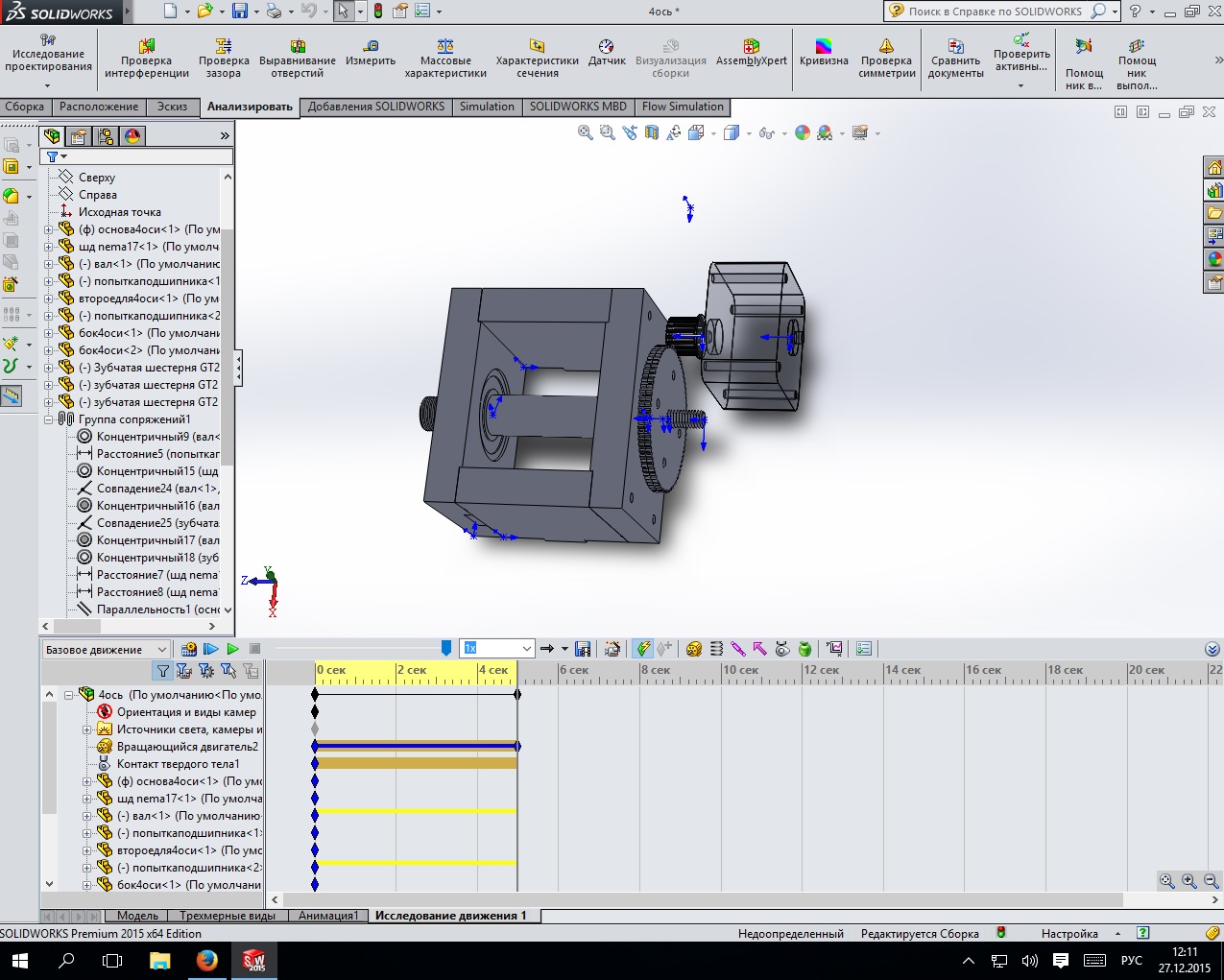This screenshot has width=1224, height=980.
Task: Toggle the Autokey button in MotionManager
Action: [x=642, y=649]
